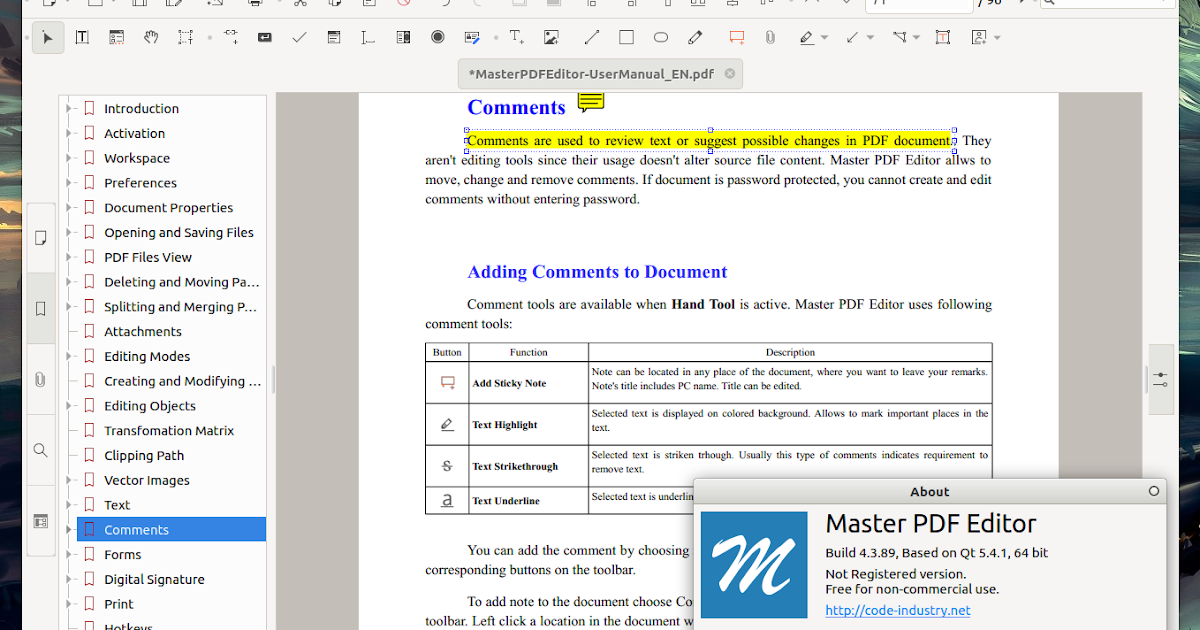
Task: Activate the Hand tool
Action: tap(151, 38)
